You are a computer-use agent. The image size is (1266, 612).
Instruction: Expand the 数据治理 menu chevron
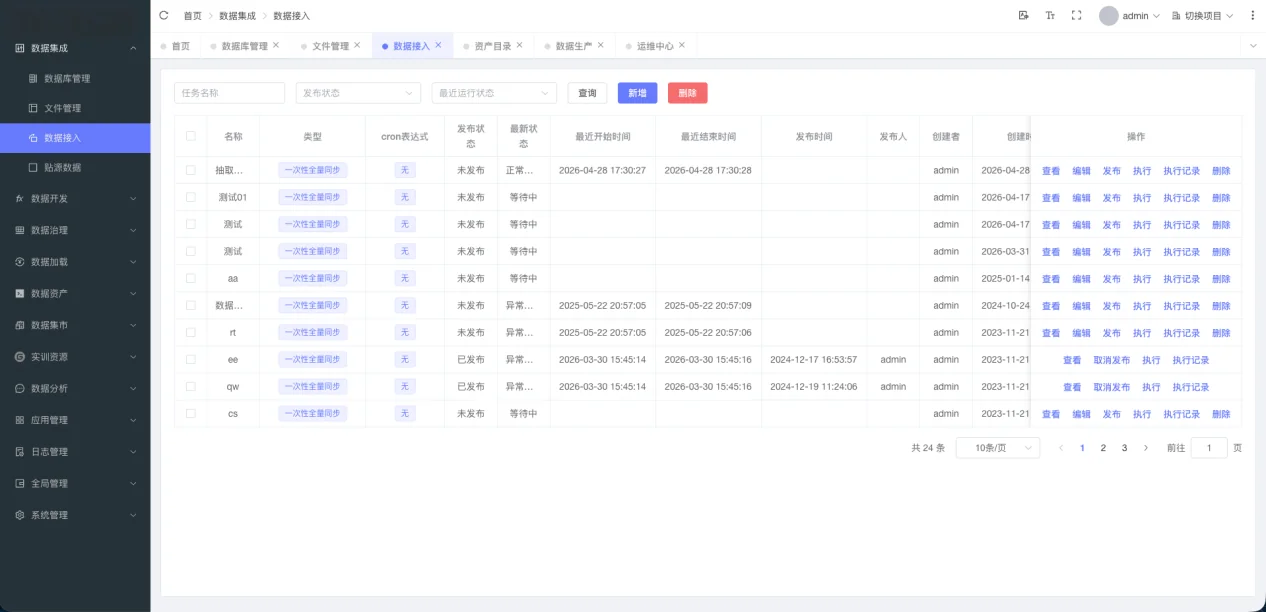[x=133, y=230]
